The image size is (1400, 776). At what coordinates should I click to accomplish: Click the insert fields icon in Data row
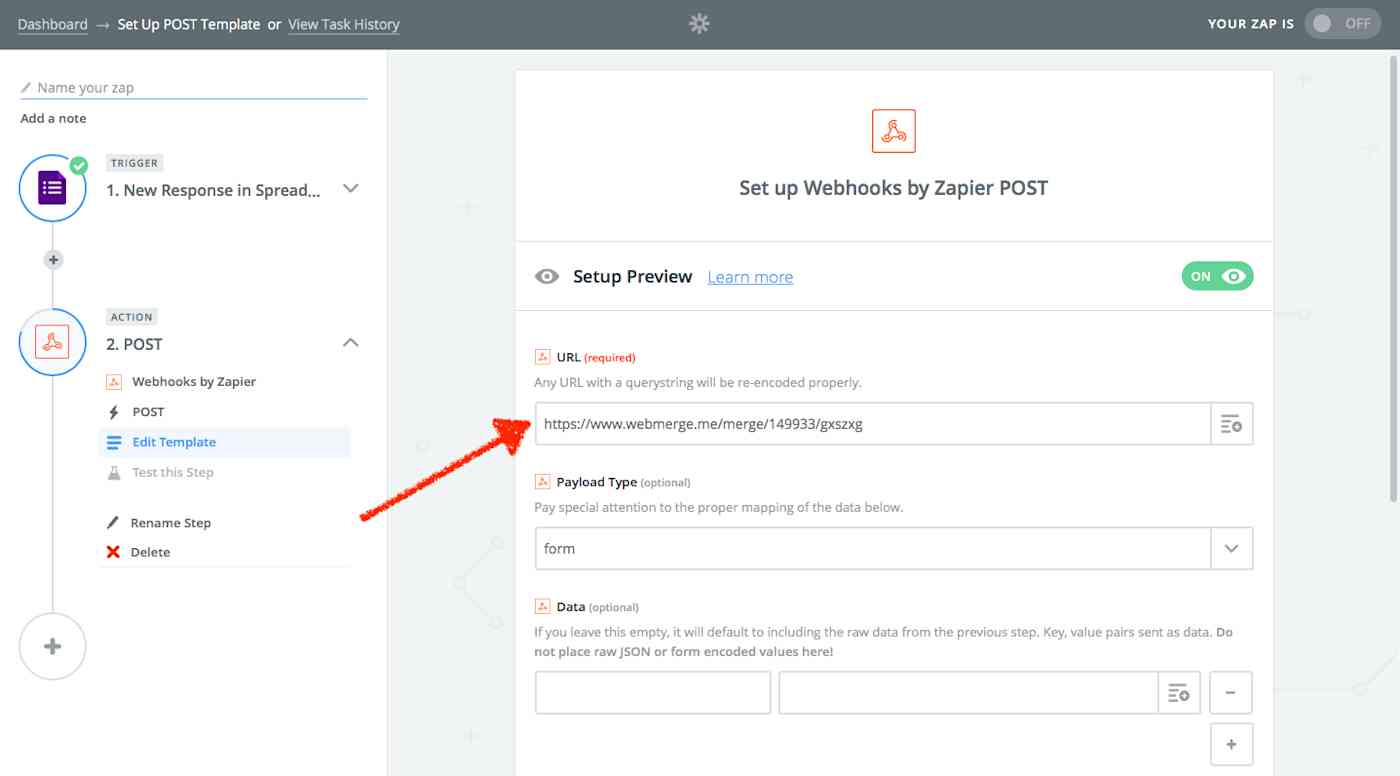1178,691
